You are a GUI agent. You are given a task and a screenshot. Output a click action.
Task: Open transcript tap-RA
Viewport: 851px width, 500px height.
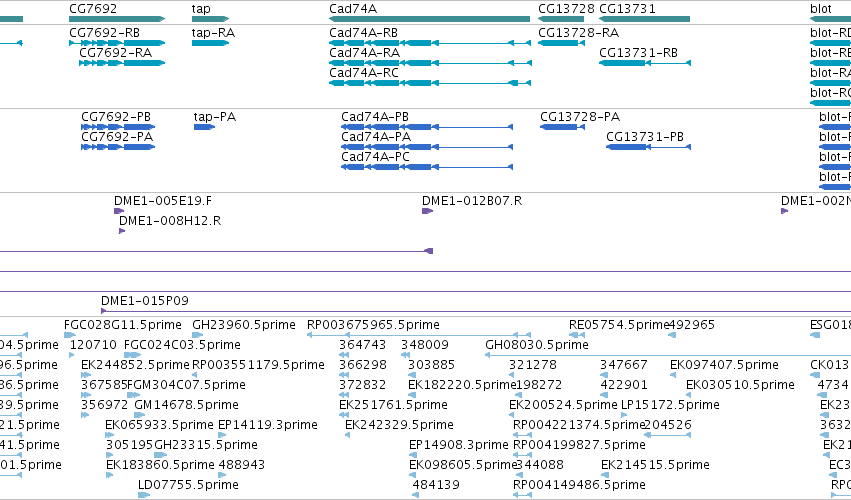[x=213, y=33]
